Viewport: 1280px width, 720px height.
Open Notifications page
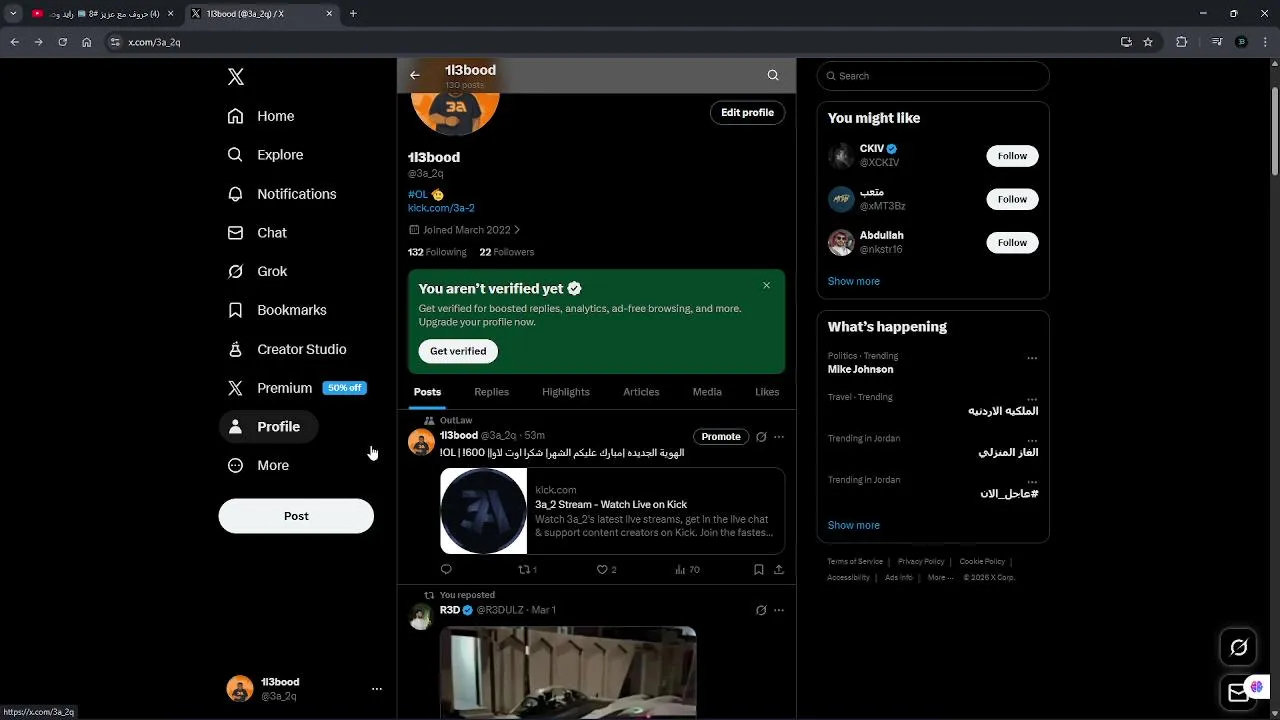coord(282,194)
